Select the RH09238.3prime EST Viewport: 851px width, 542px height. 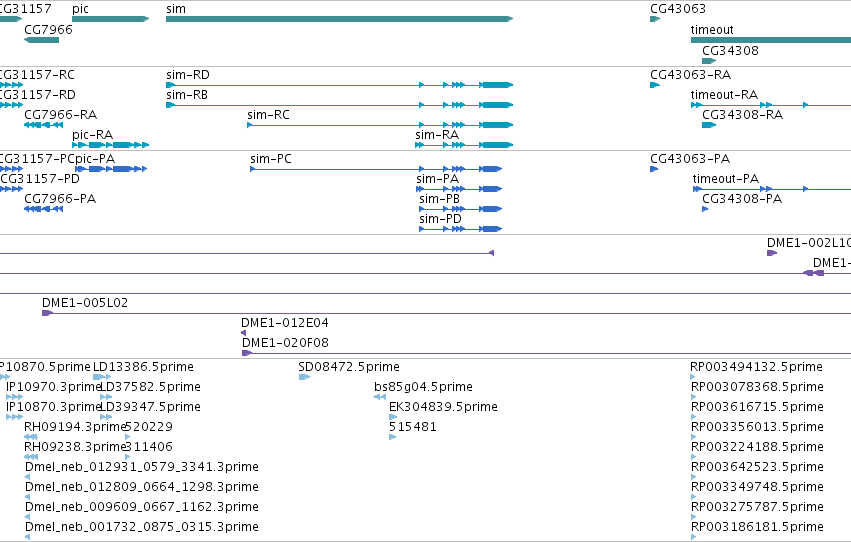31,457
